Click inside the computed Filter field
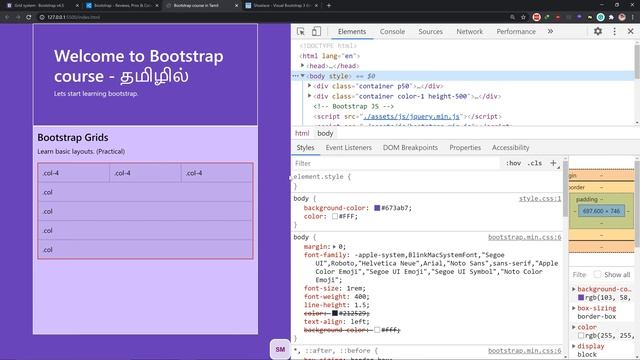The width and height of the screenshot is (640, 360). tap(580, 275)
